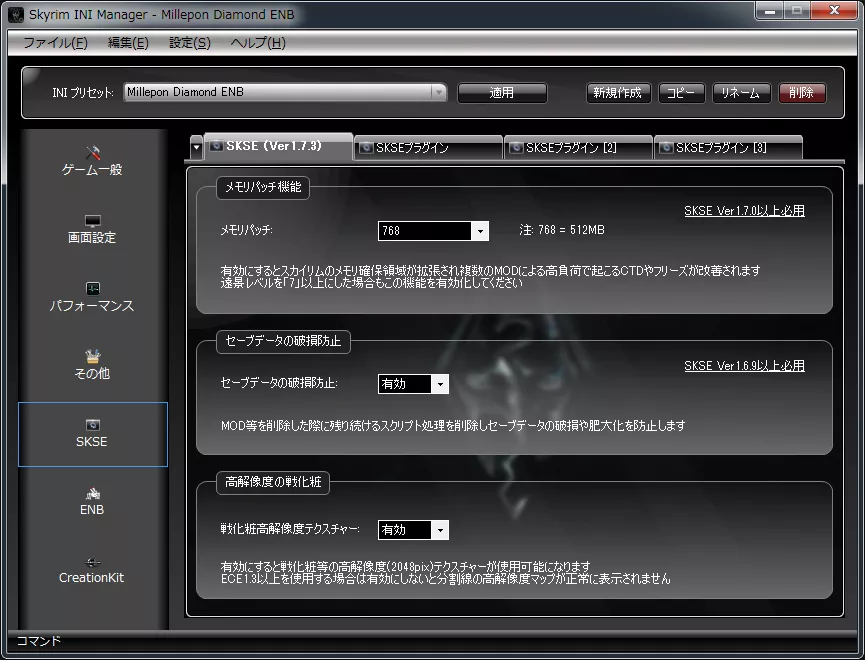Screen dimensions: 865x660
Task: Switch to the SKSEプラグイン [3] tab
Action: point(728,147)
